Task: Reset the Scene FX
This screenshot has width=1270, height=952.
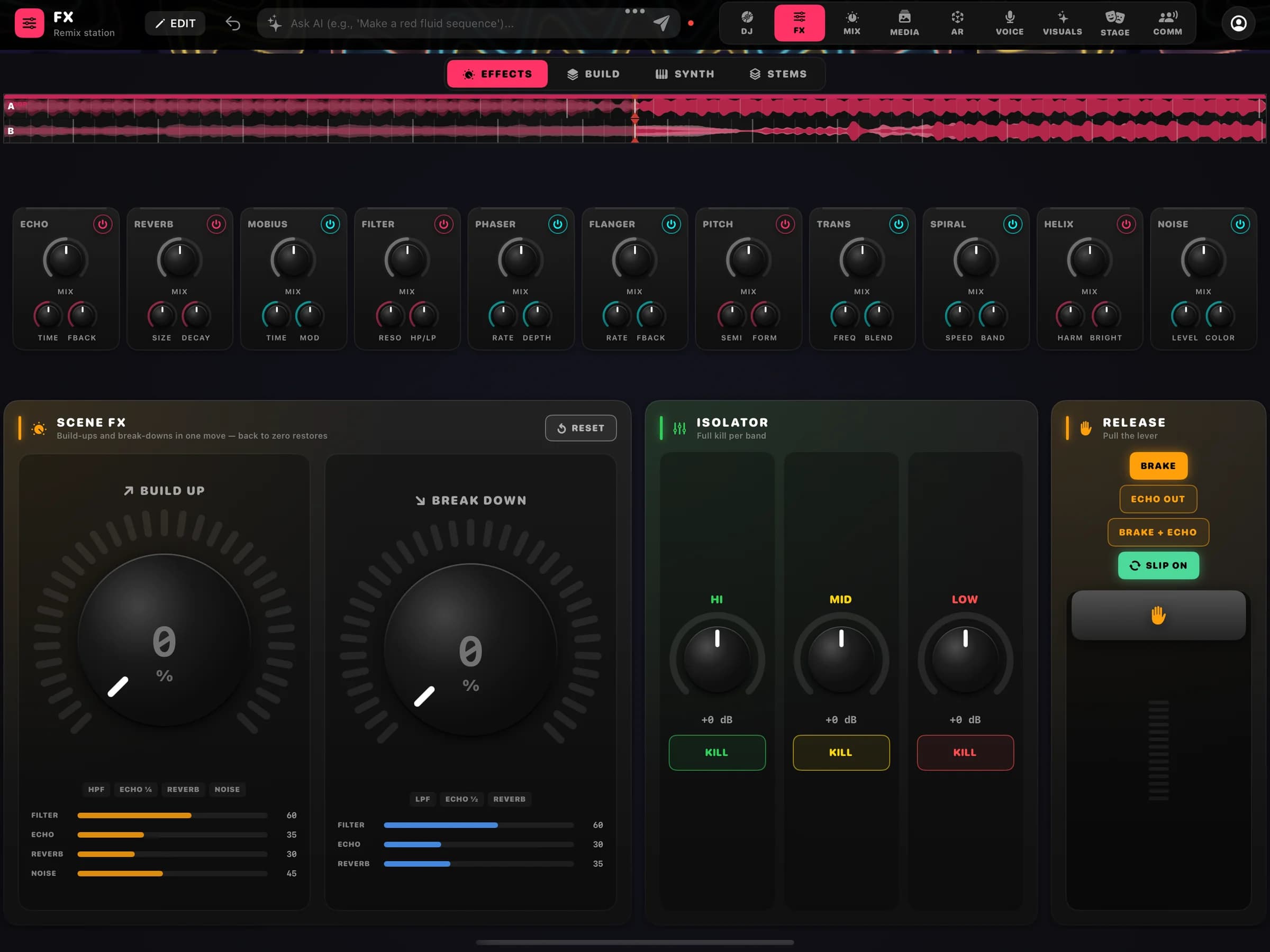Action: click(x=580, y=428)
